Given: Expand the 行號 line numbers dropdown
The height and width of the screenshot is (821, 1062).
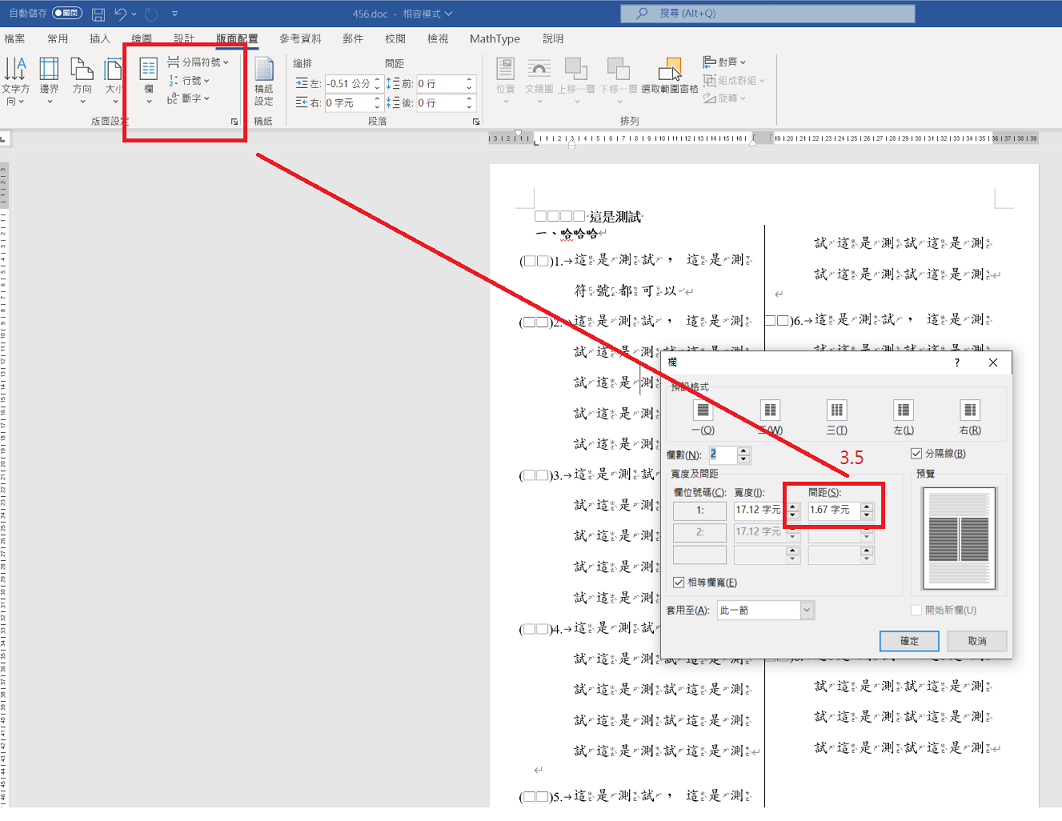Looking at the screenshot, I should coord(189,80).
